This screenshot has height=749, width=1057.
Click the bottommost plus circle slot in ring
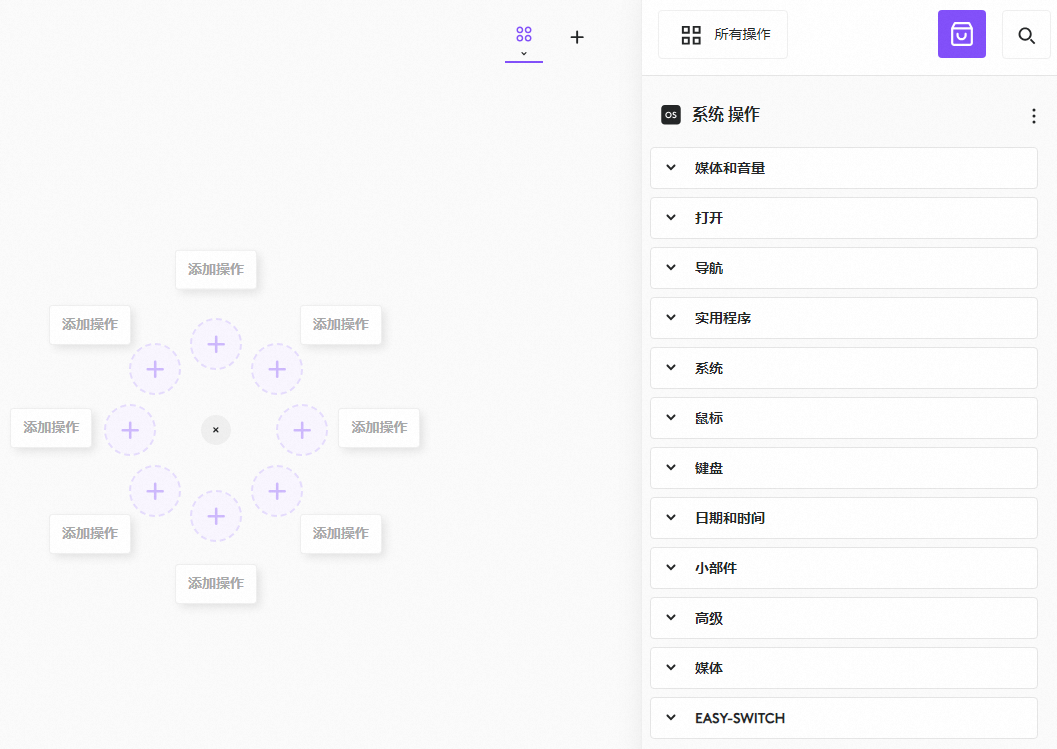tap(216, 516)
